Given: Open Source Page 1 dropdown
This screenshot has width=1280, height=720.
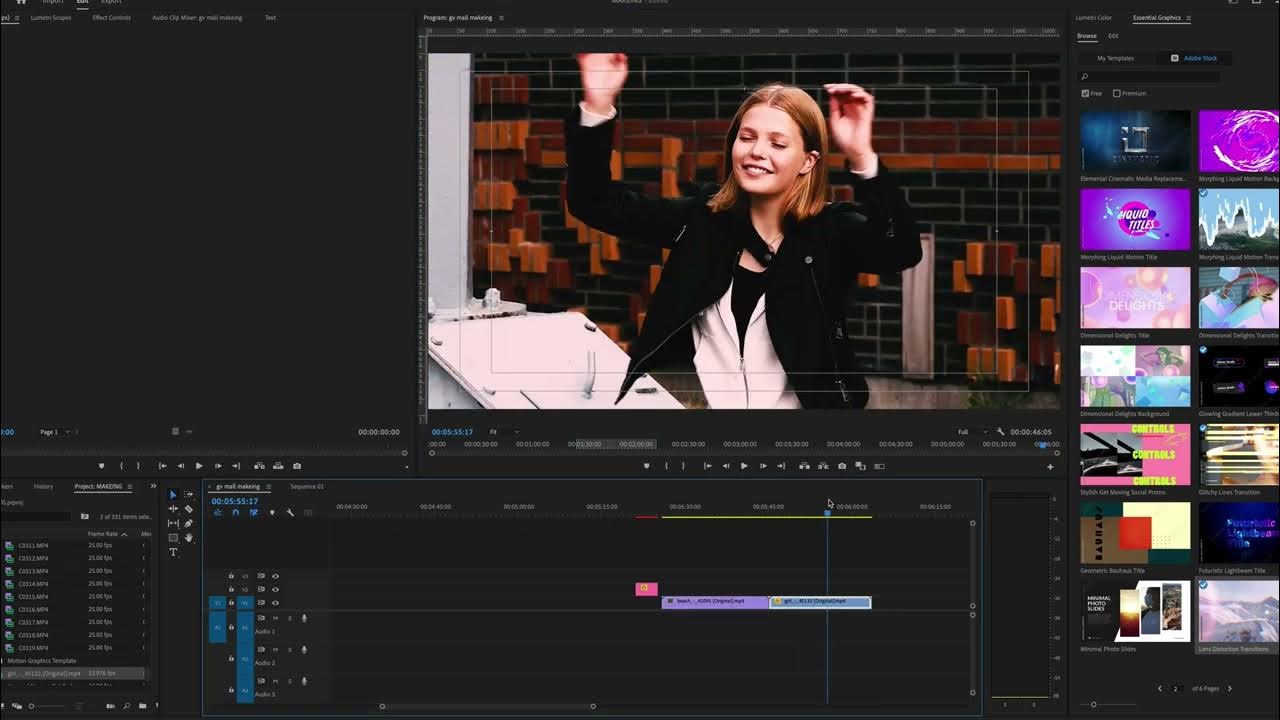Looking at the screenshot, I should coord(57,432).
